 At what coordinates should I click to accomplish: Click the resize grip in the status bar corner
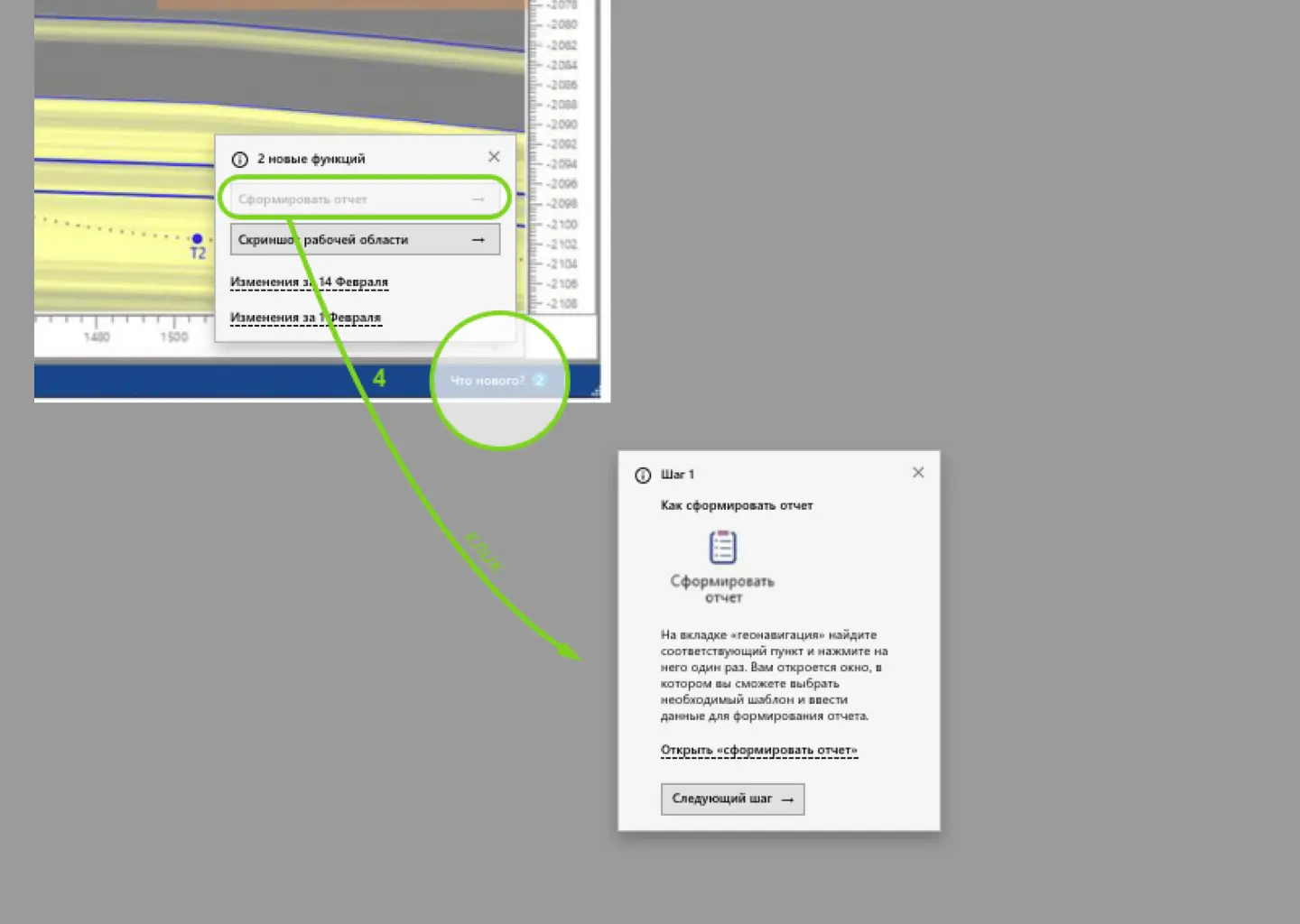pos(595,391)
